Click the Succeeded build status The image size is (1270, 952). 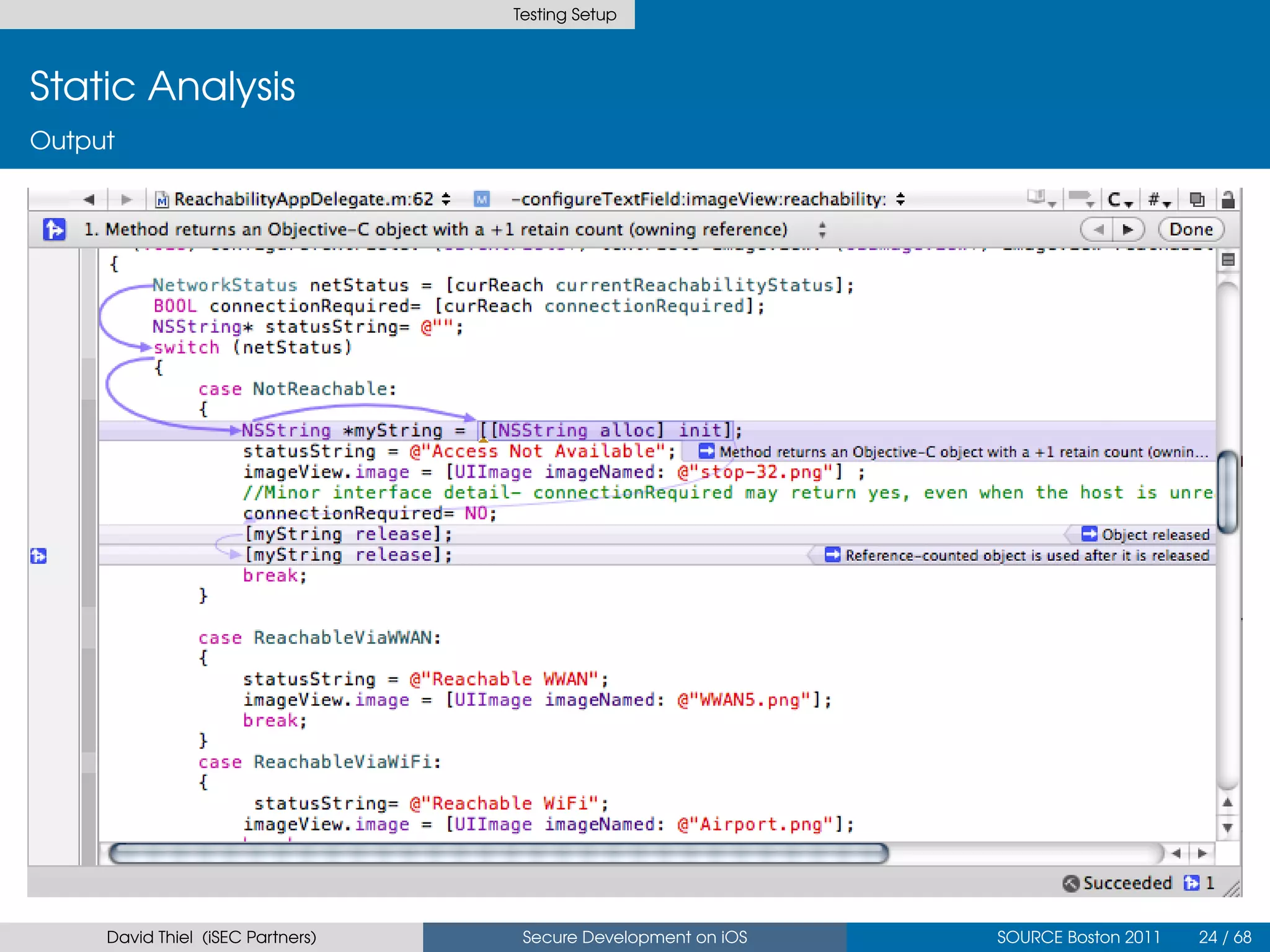[1117, 883]
